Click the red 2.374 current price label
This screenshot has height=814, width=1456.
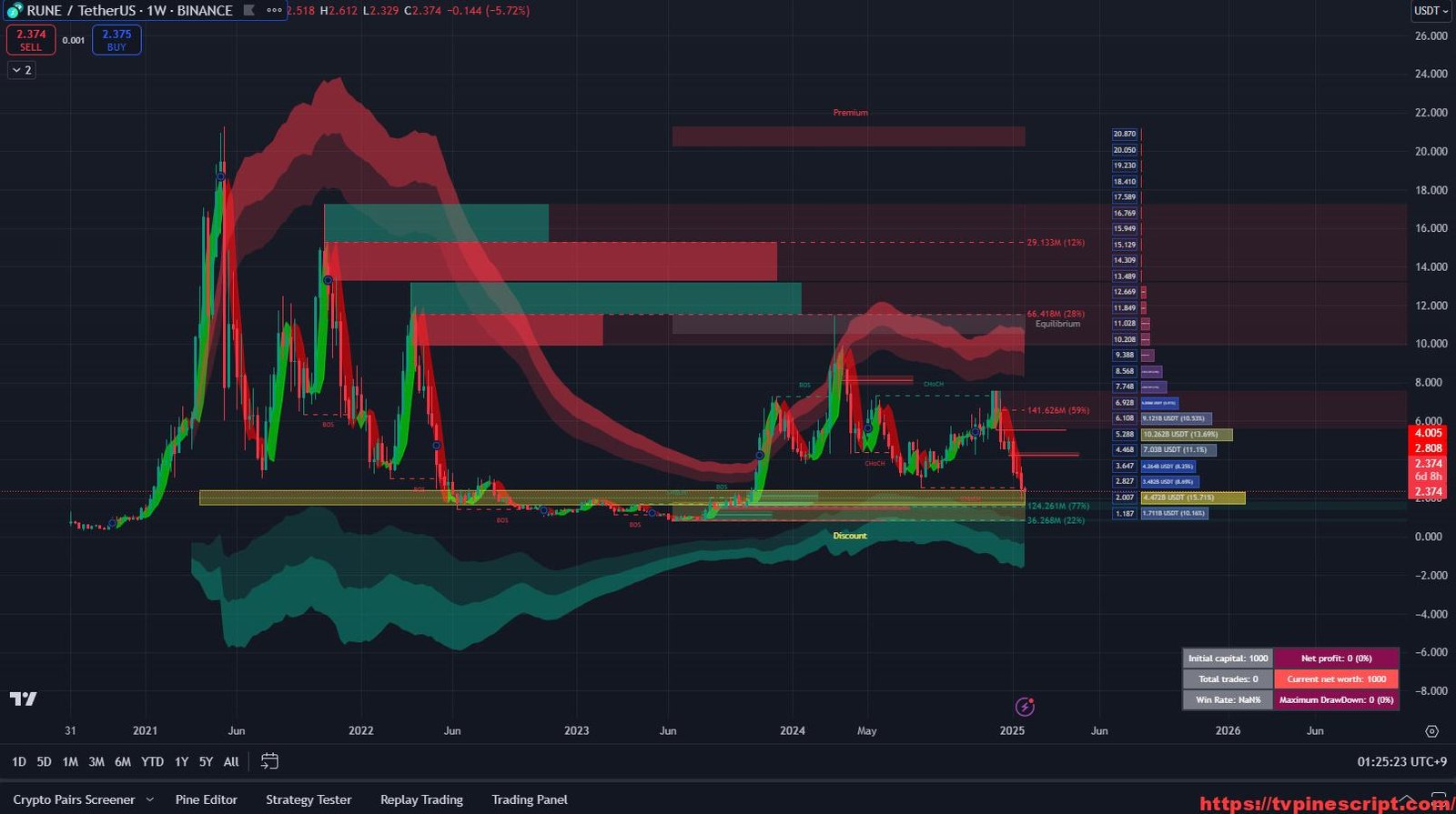pyautogui.click(x=1428, y=492)
